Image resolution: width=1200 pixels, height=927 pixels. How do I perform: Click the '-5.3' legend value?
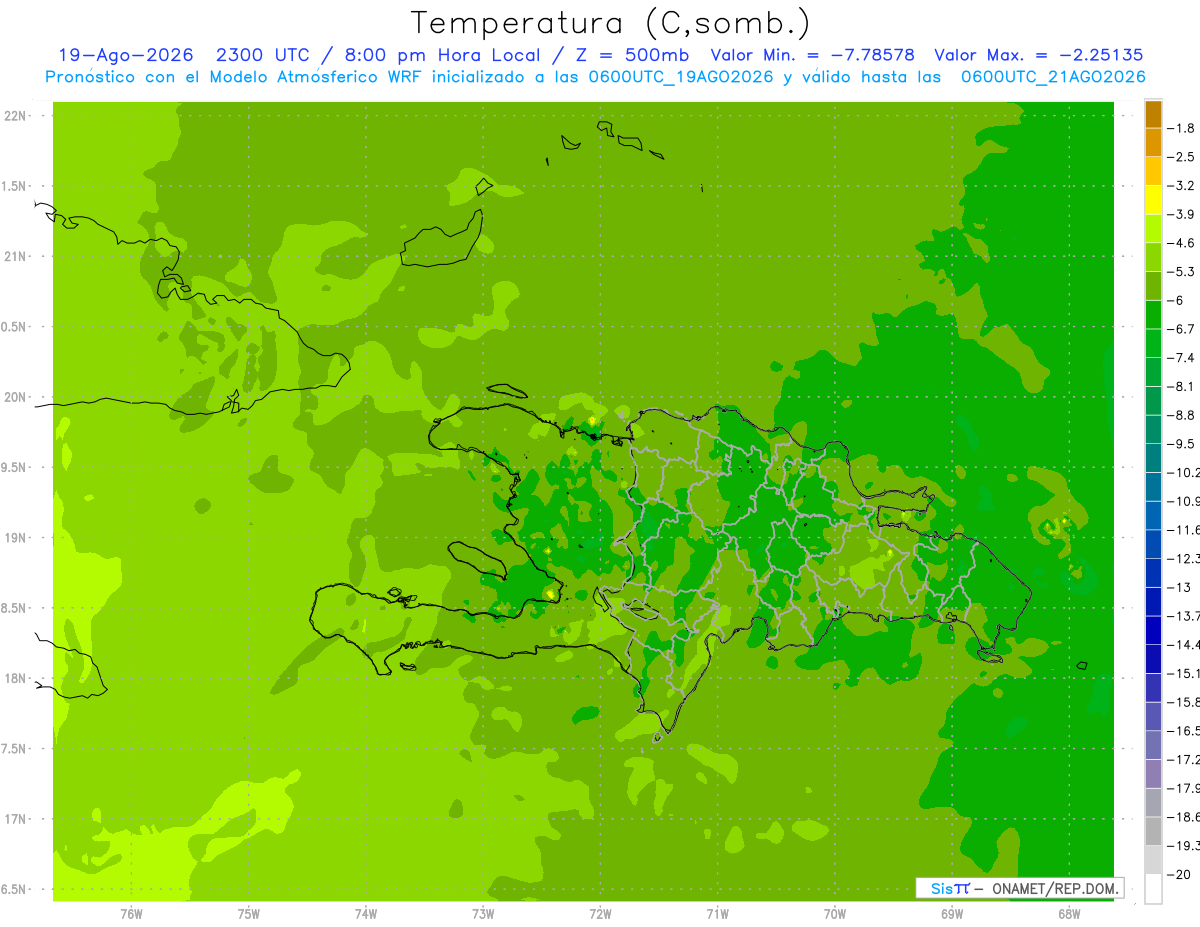(1181, 272)
